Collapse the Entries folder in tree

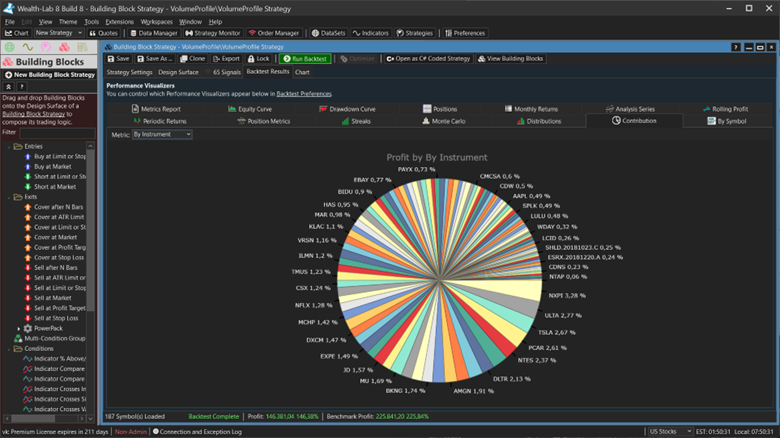point(9,147)
